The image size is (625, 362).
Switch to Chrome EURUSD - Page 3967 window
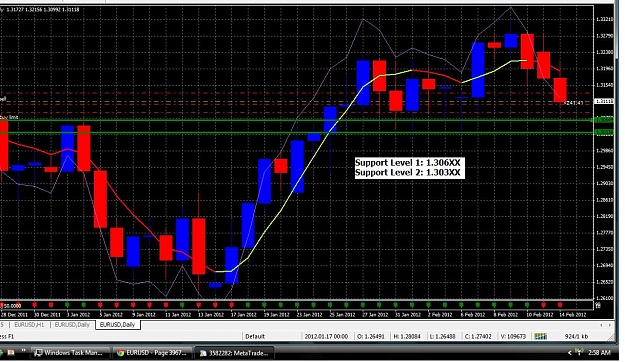pyautogui.click(x=151, y=353)
